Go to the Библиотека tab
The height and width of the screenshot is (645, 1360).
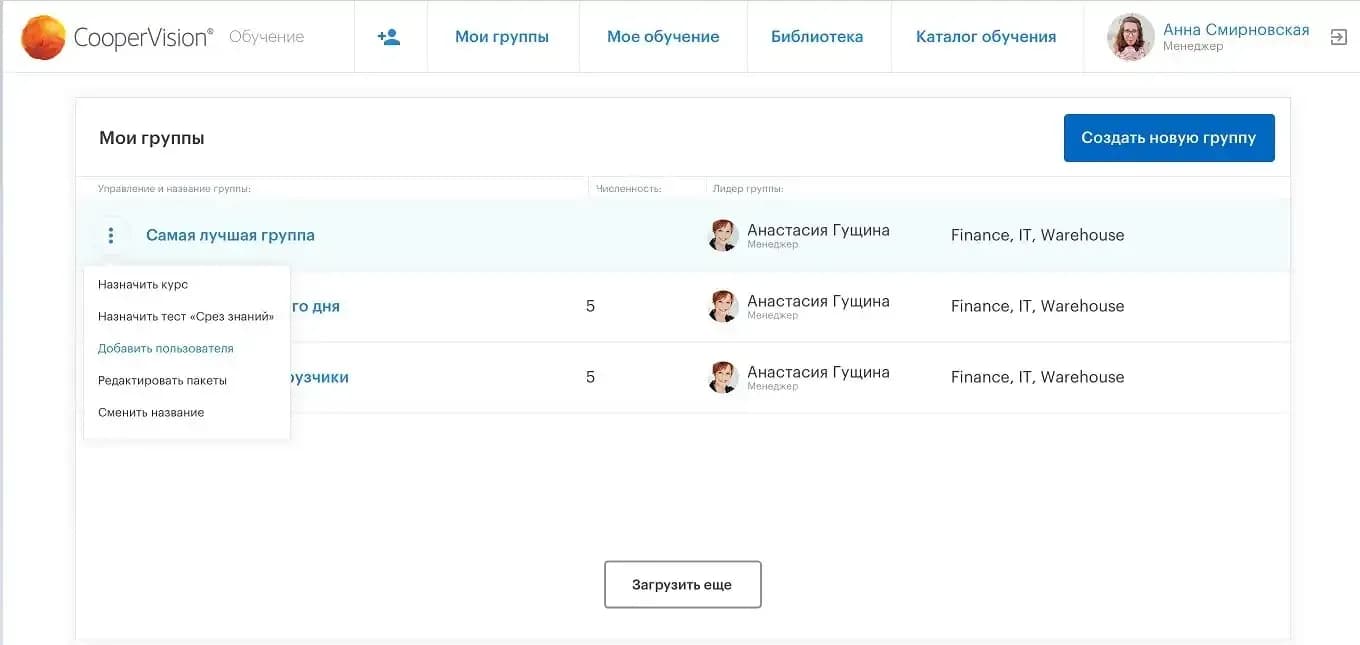tap(817, 37)
